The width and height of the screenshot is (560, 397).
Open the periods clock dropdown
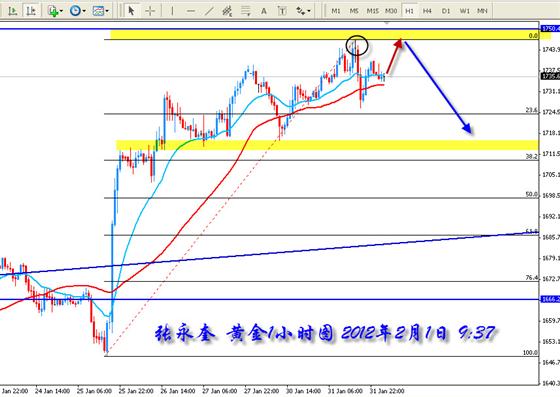click(x=78, y=11)
